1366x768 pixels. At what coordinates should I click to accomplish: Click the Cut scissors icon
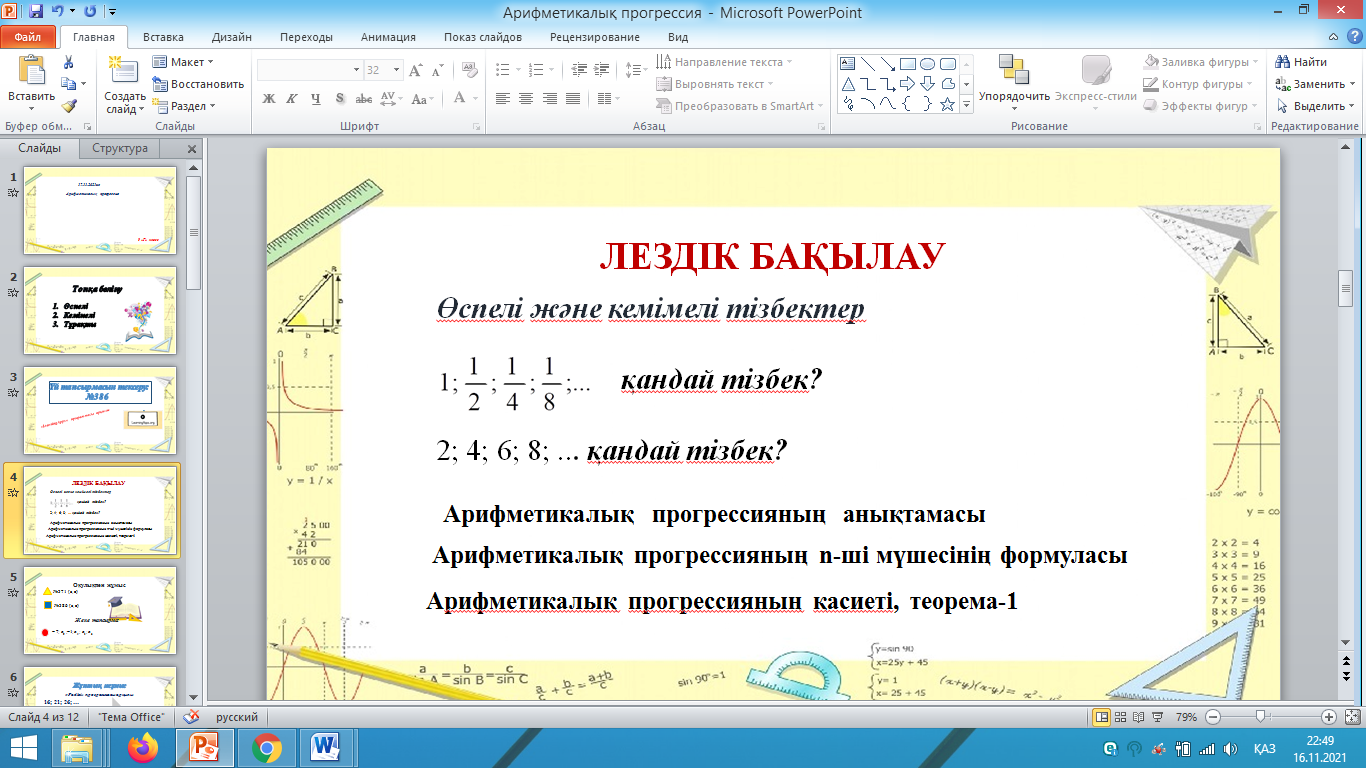(68, 62)
